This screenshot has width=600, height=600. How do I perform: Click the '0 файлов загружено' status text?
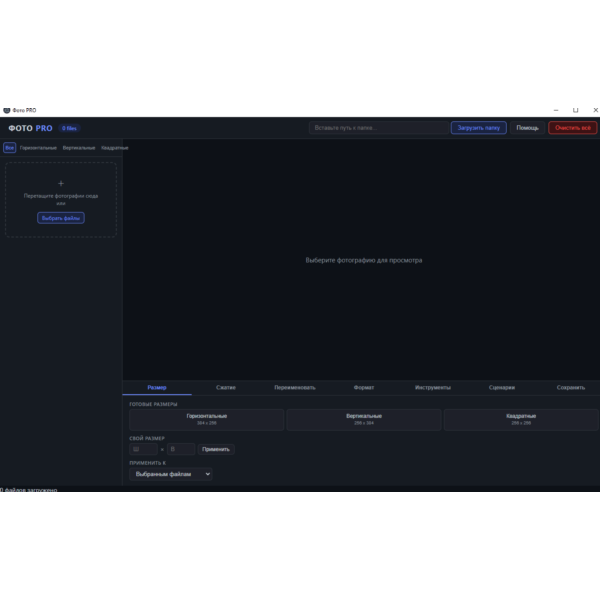29,490
